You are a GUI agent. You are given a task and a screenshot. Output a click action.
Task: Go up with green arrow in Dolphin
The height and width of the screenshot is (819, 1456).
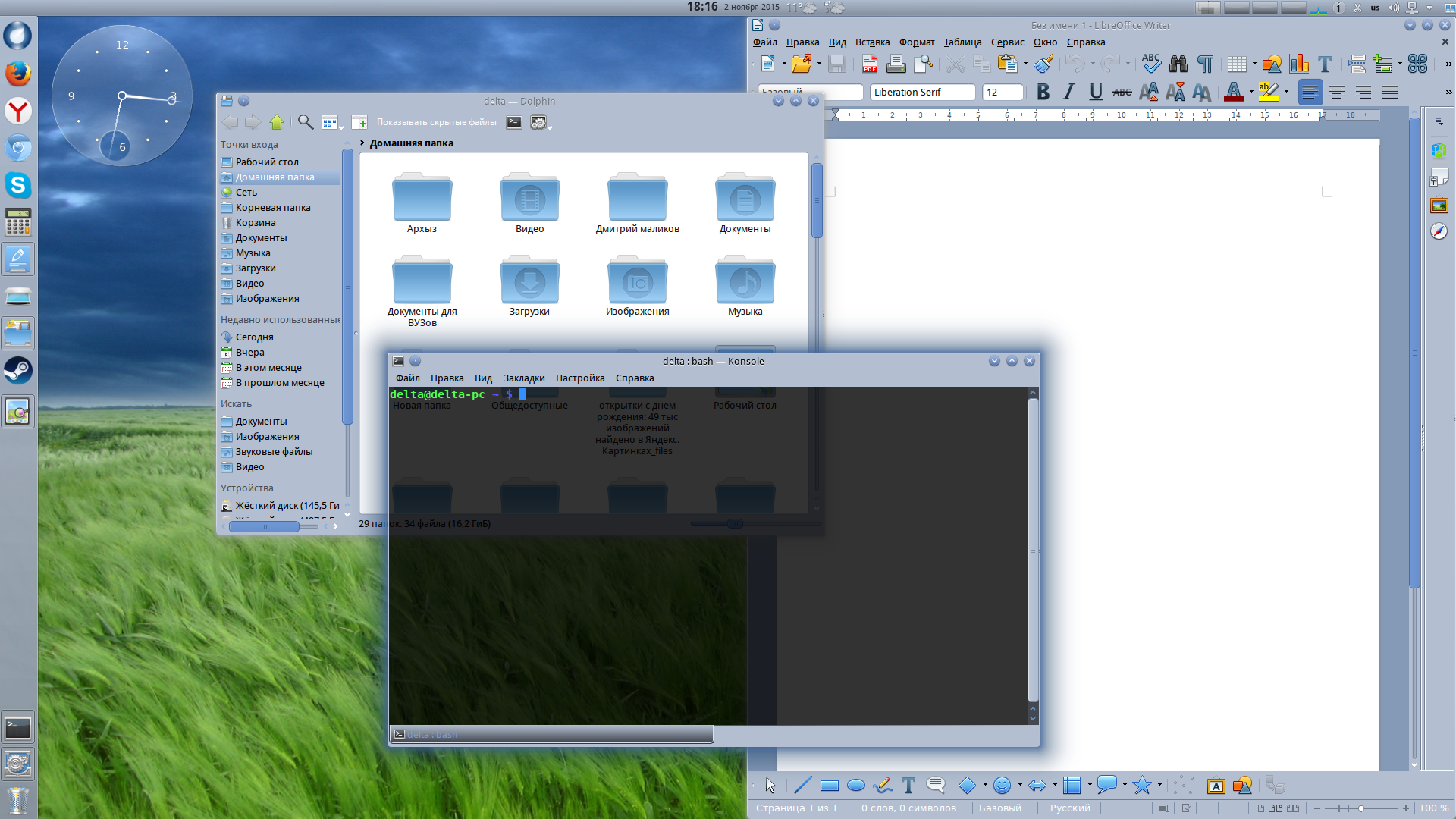pyautogui.click(x=277, y=122)
